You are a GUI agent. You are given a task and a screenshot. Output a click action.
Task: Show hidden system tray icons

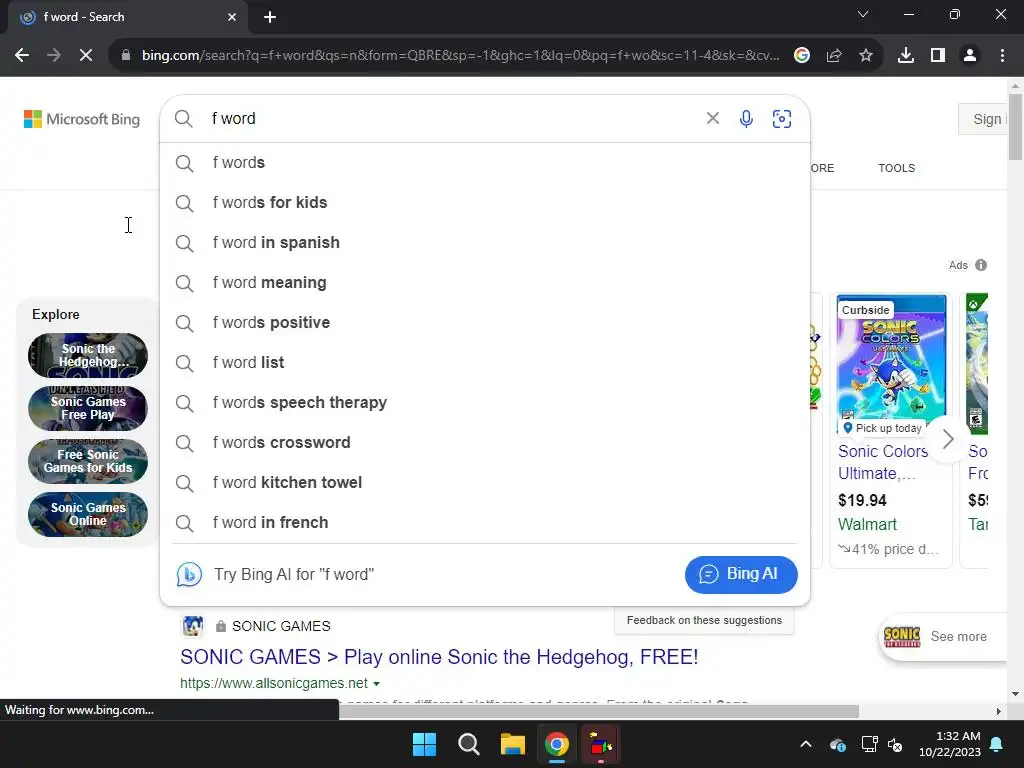coord(806,744)
